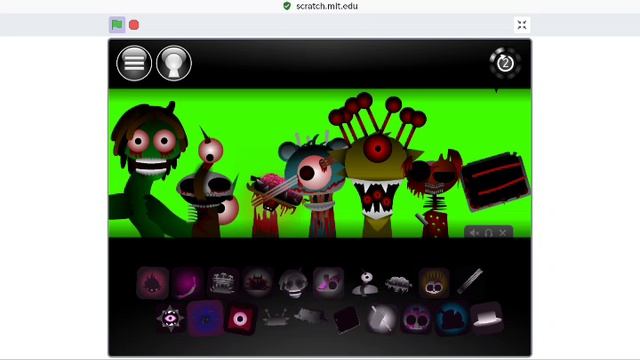Select the gray grinning skull icon
Viewport: 640px width, 360px height.
pos(293,283)
